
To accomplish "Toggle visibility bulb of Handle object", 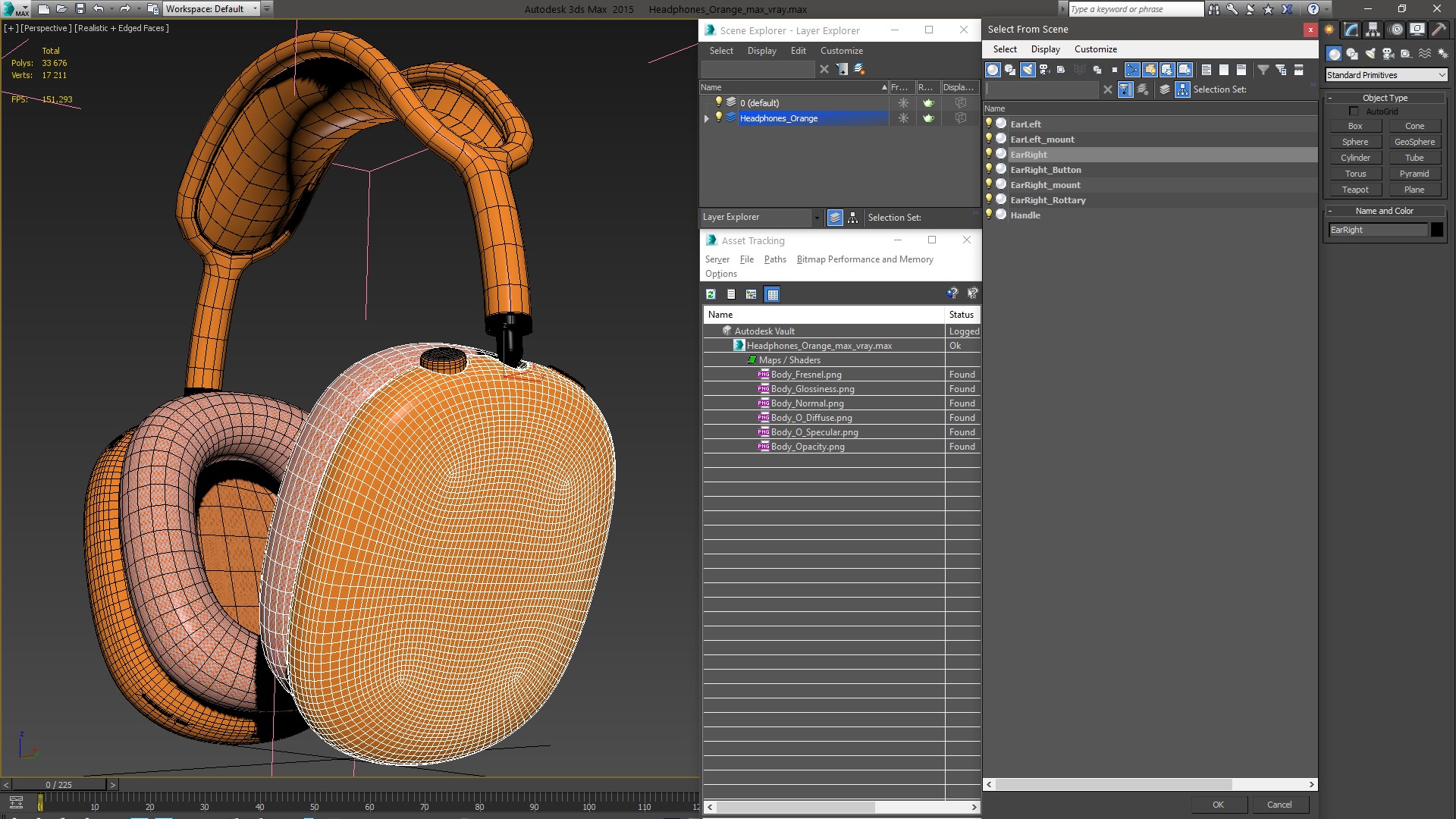I will [x=989, y=215].
